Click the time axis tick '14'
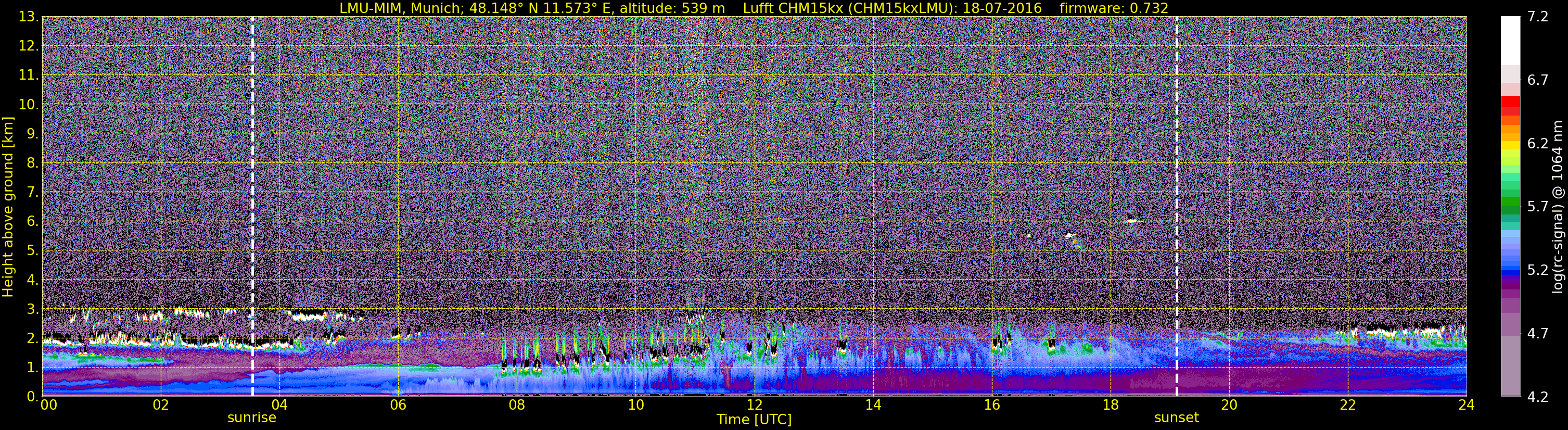Image resolution: width=1568 pixels, height=430 pixels. pos(873,406)
